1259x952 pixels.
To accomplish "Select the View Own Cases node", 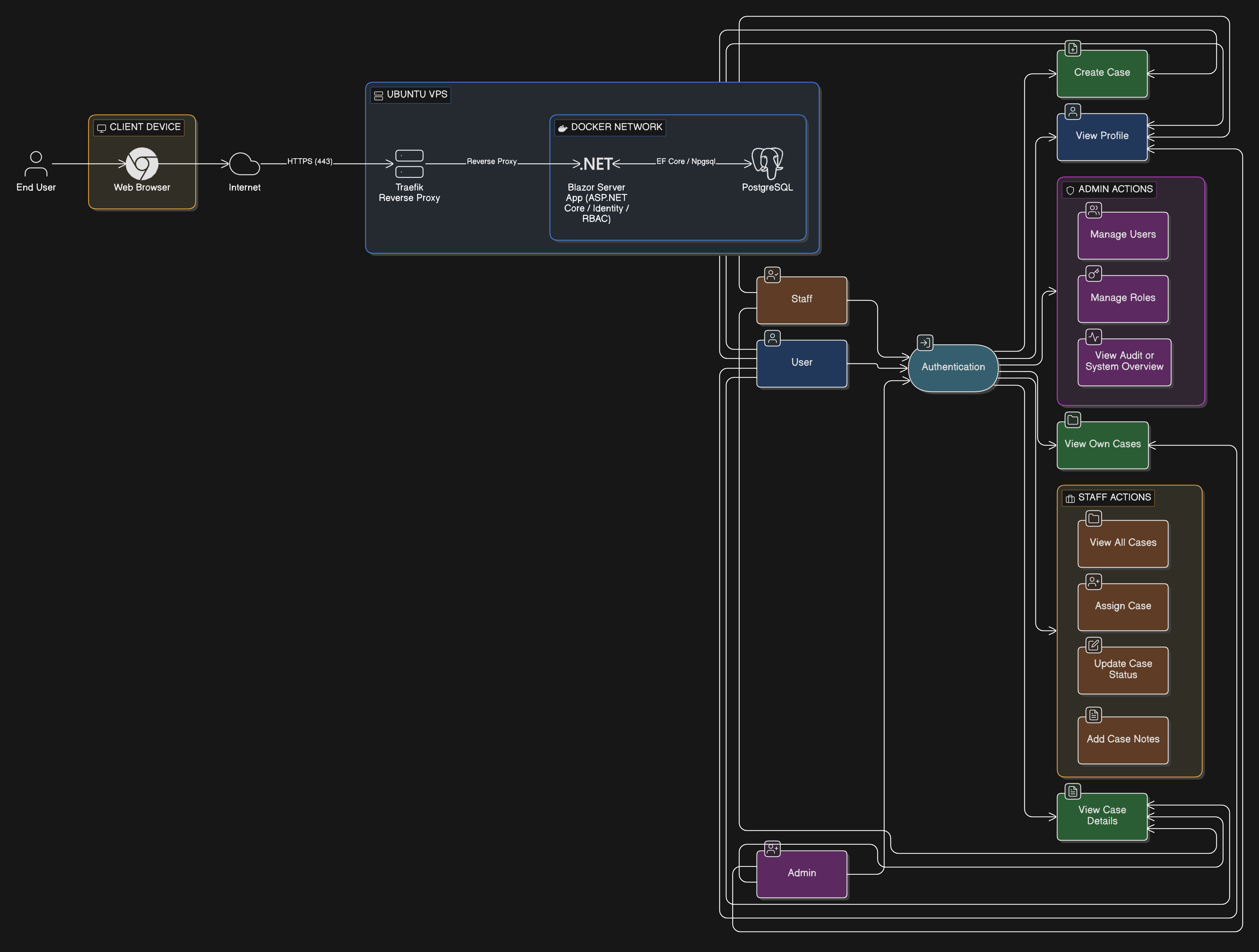I will pyautogui.click(x=1103, y=445).
